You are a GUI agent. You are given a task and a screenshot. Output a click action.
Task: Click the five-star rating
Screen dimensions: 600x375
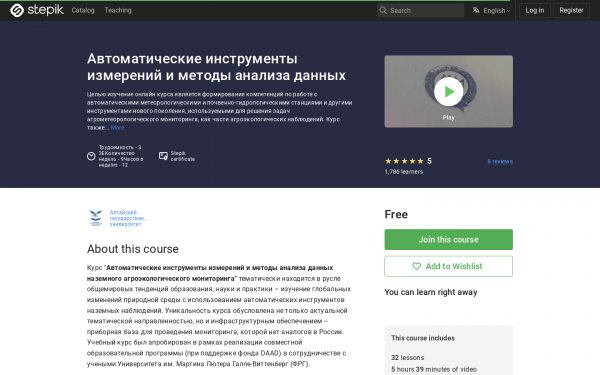(404, 161)
